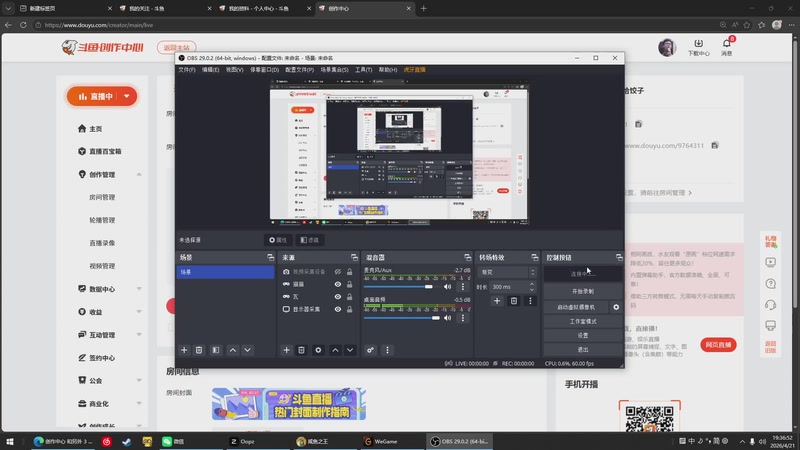Open the 直播中 button dropdown arrow

pyautogui.click(x=127, y=96)
